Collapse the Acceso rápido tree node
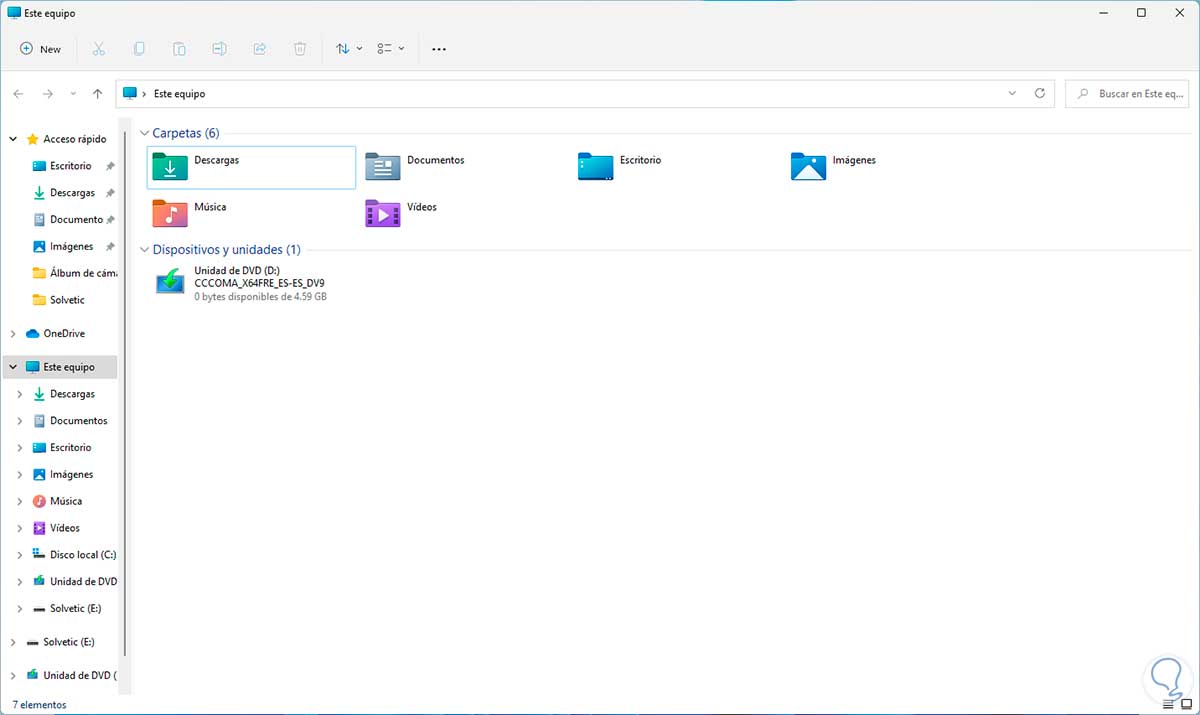This screenshot has height=715, width=1200. (13, 139)
